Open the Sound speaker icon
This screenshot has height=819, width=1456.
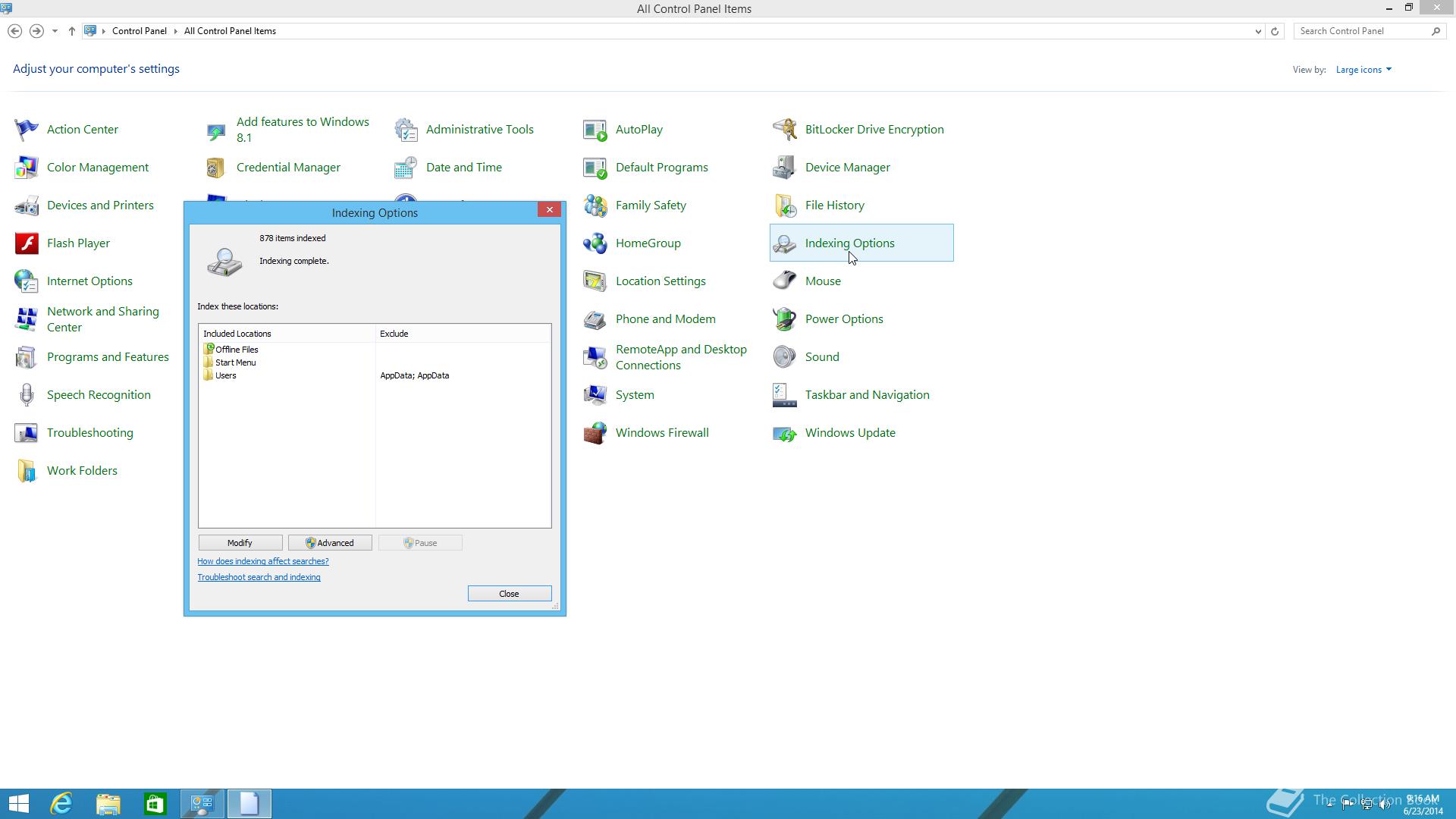pyautogui.click(x=785, y=357)
